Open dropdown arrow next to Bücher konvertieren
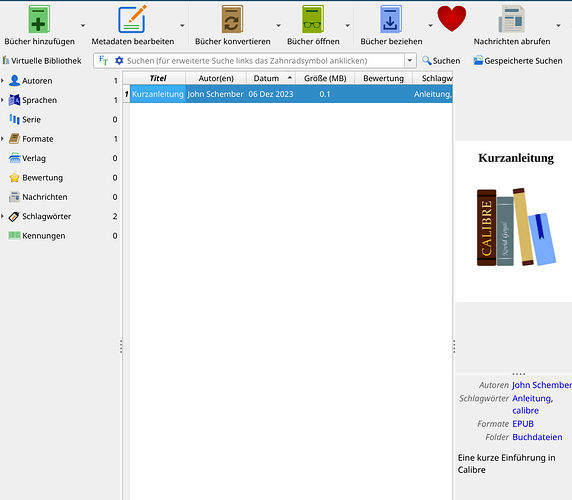The image size is (572, 500). click(x=278, y=26)
